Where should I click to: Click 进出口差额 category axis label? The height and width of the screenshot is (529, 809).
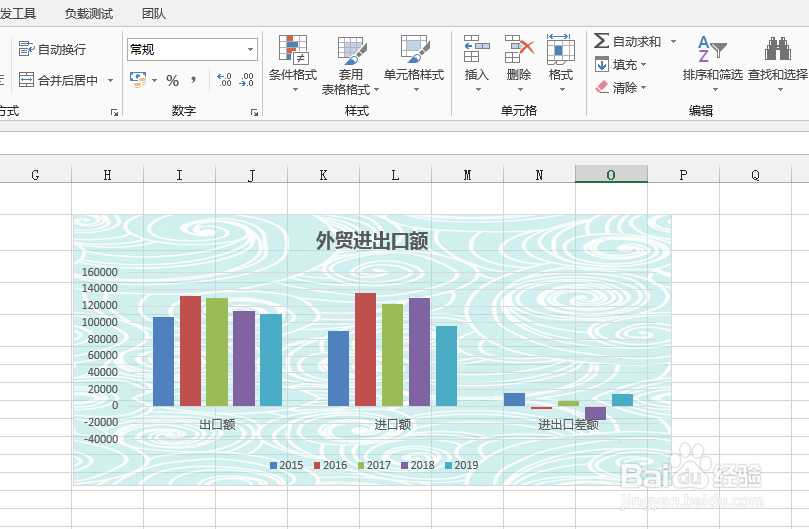[x=568, y=424]
